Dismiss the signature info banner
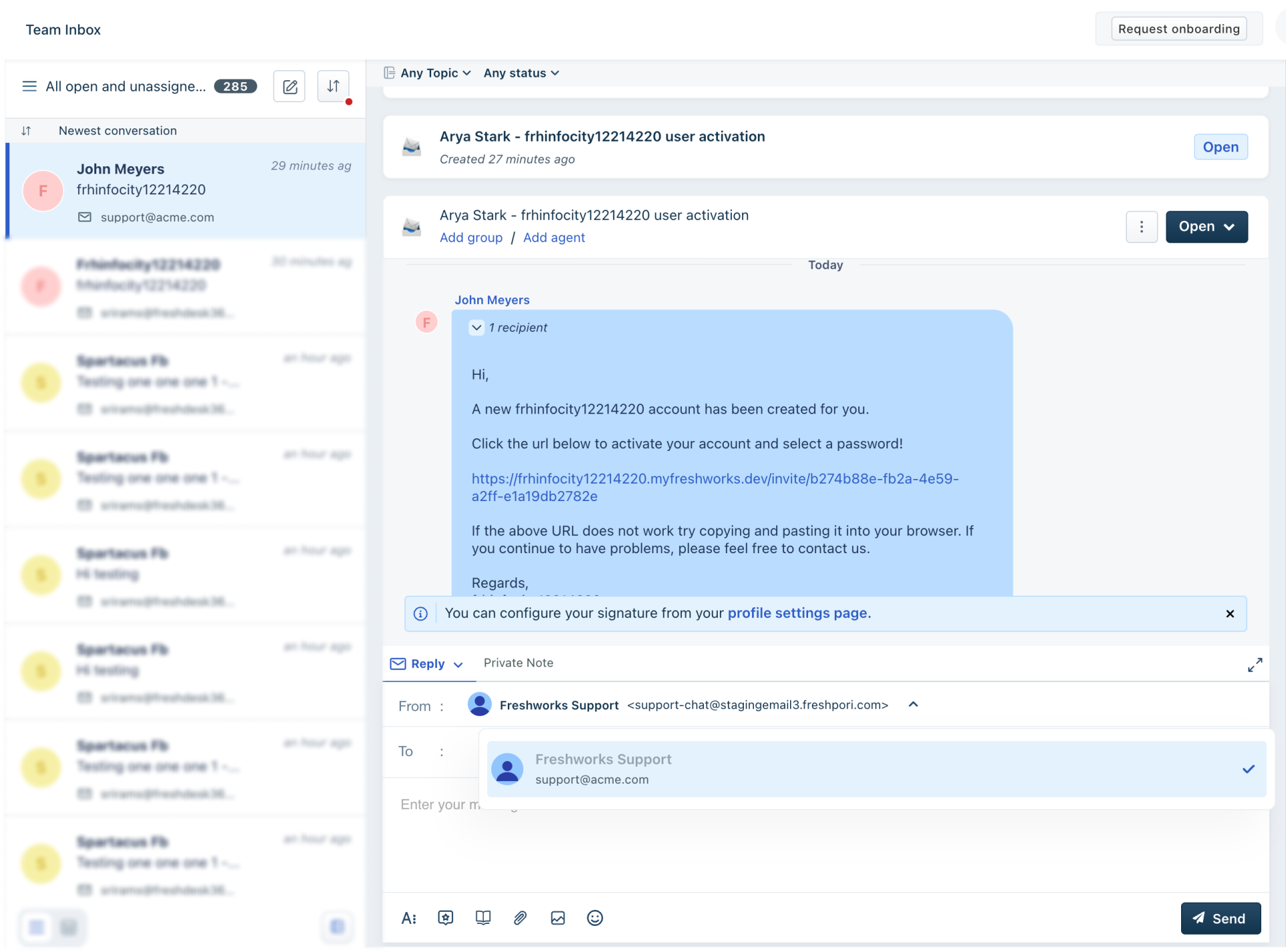 tap(1229, 613)
